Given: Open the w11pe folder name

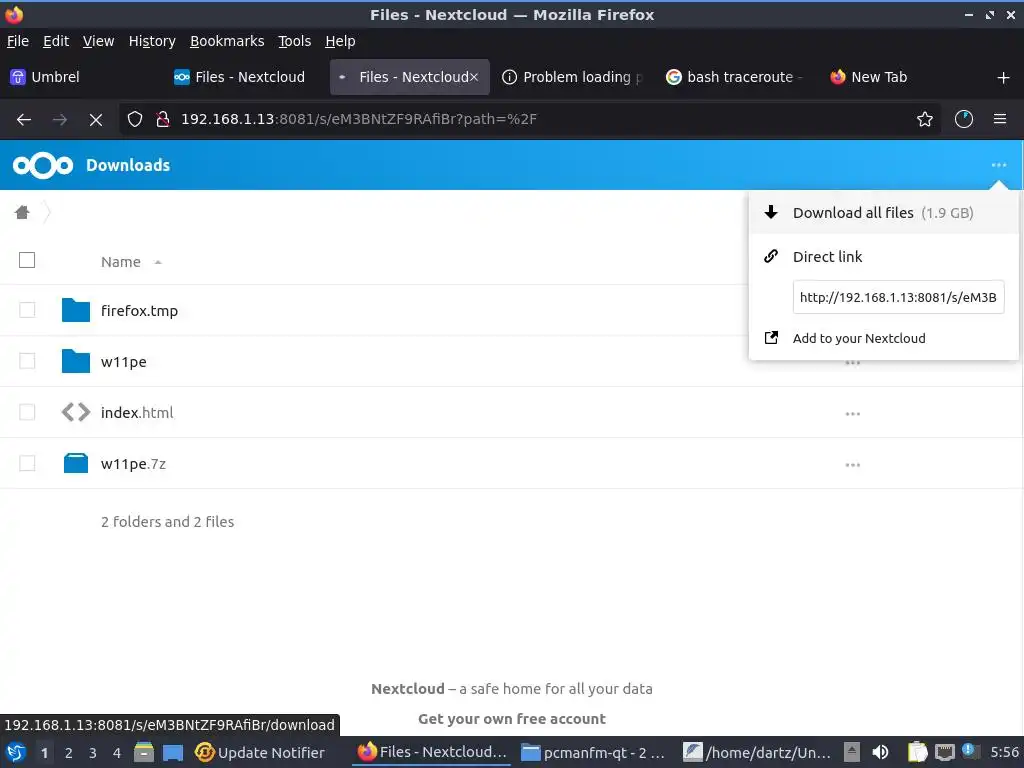Looking at the screenshot, I should tap(123, 362).
